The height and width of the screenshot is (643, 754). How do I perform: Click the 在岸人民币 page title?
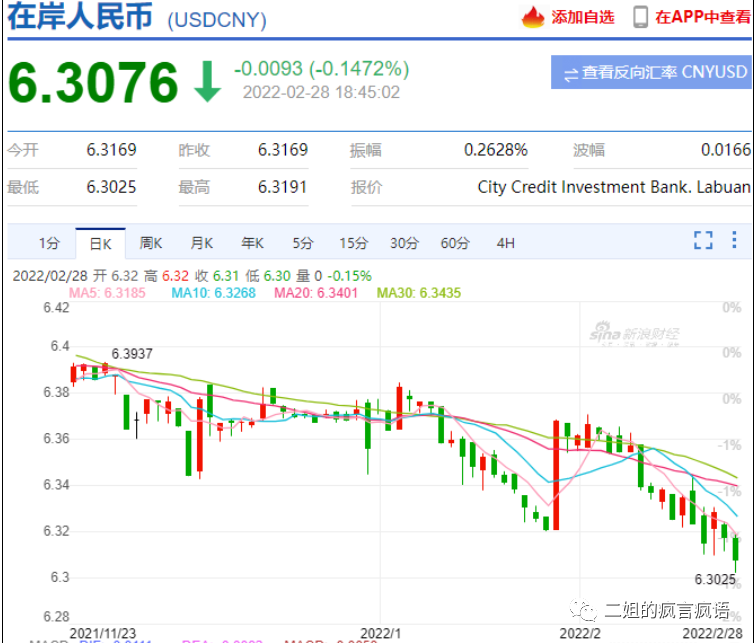[80, 16]
